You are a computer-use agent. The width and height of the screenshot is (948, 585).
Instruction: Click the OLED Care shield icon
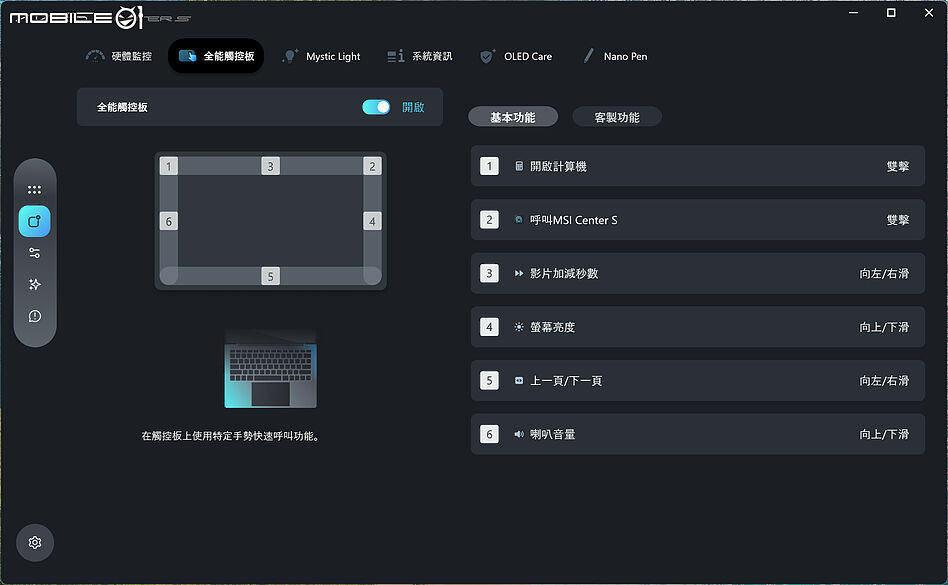coord(487,56)
